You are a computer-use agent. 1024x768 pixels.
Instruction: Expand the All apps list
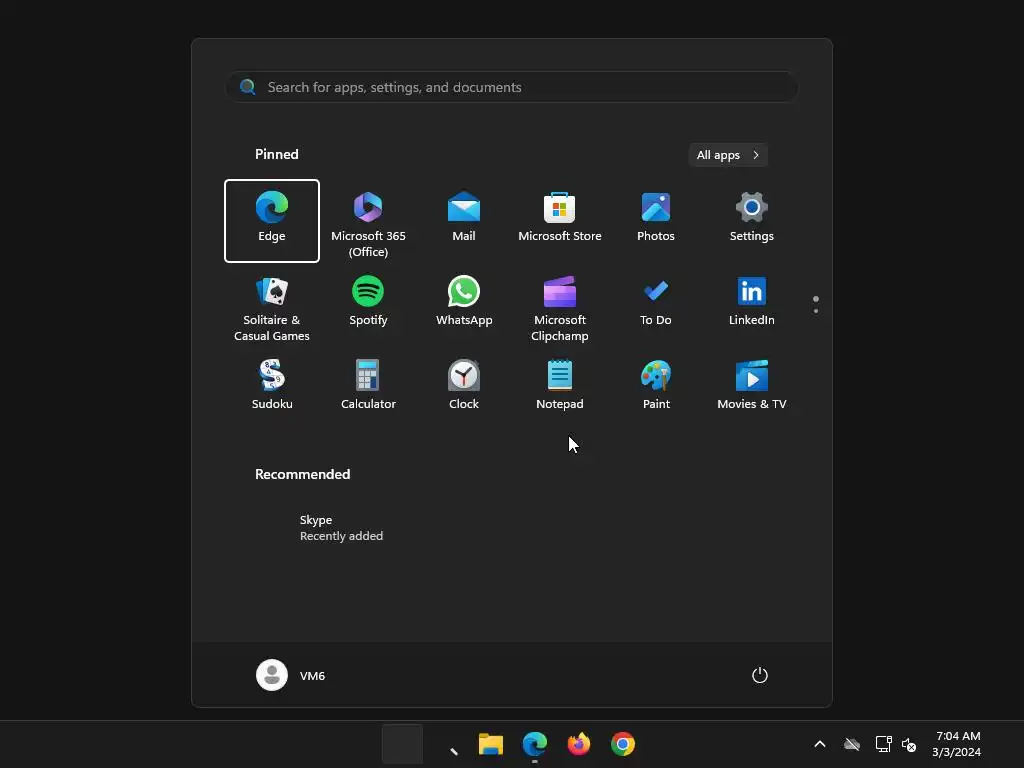728,155
